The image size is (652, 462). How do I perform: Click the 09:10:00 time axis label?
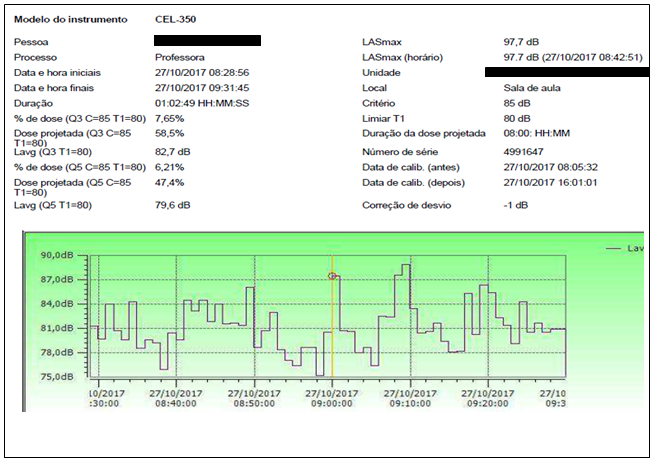pyautogui.click(x=410, y=398)
